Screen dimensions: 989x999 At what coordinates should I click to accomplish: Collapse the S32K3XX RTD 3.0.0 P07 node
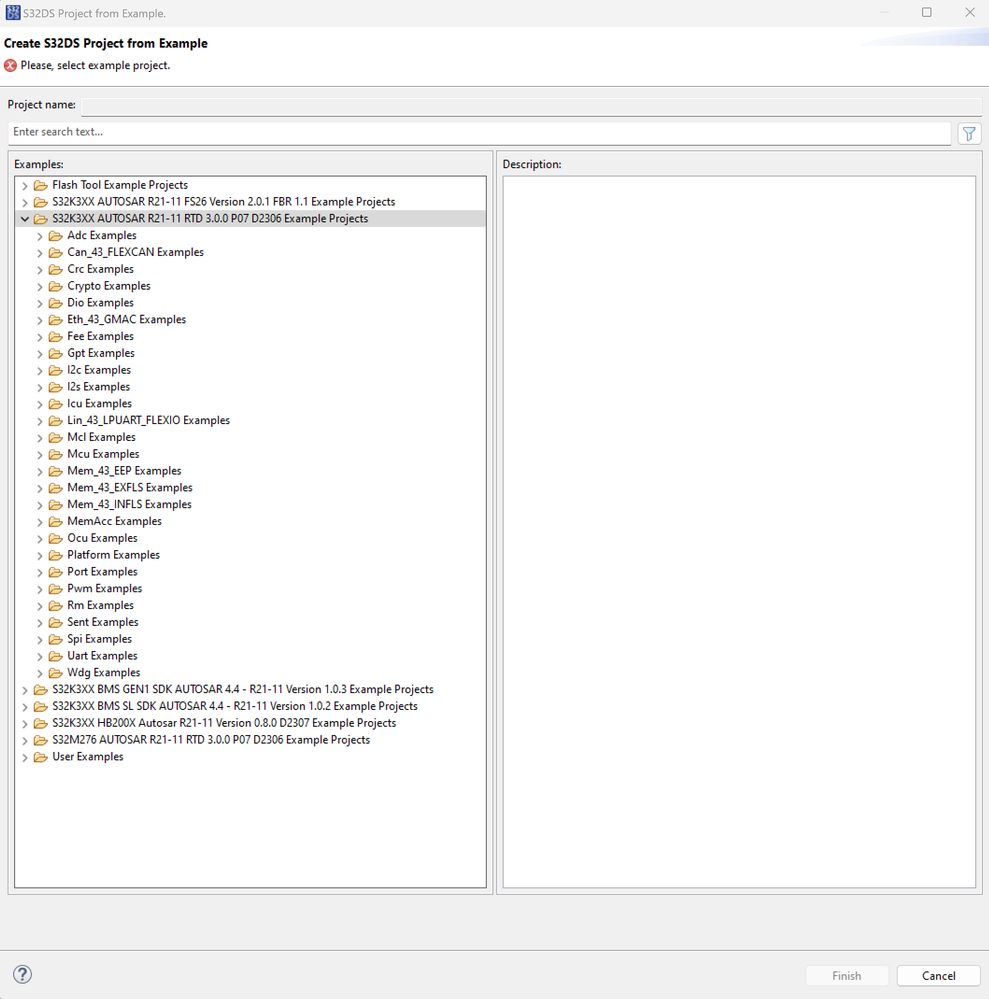(x=25, y=219)
